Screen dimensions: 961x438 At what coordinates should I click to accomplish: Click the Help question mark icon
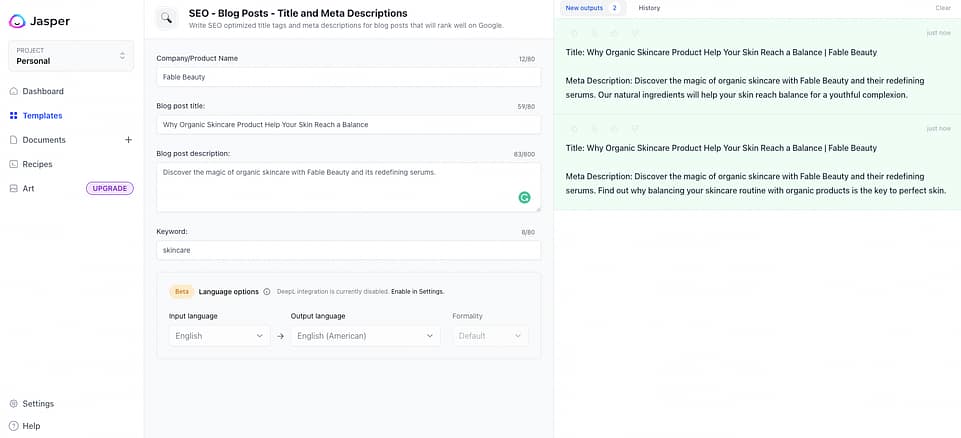pos(13,426)
